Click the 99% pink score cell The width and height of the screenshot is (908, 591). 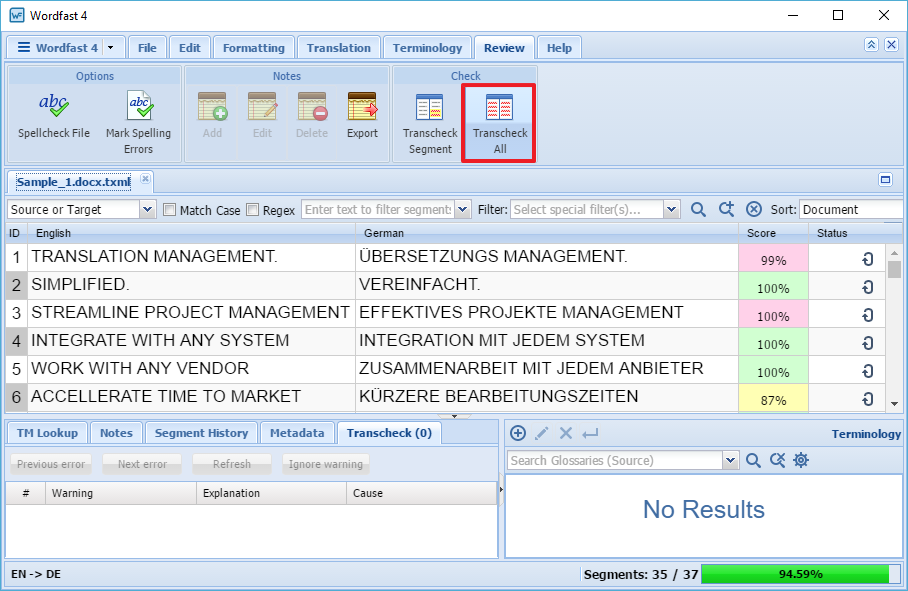pos(773,259)
